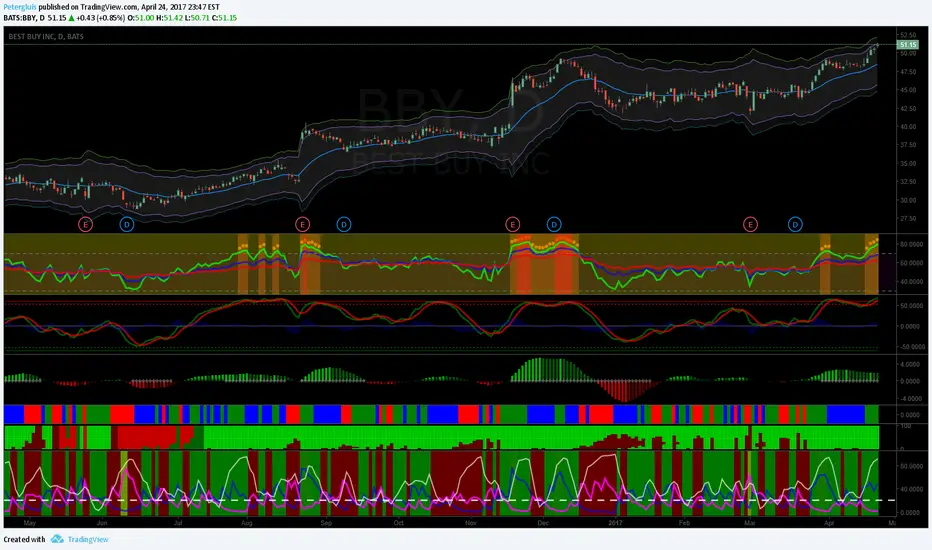Open the earnings marker E at start of March
This screenshot has height=550, width=932.
750,224
